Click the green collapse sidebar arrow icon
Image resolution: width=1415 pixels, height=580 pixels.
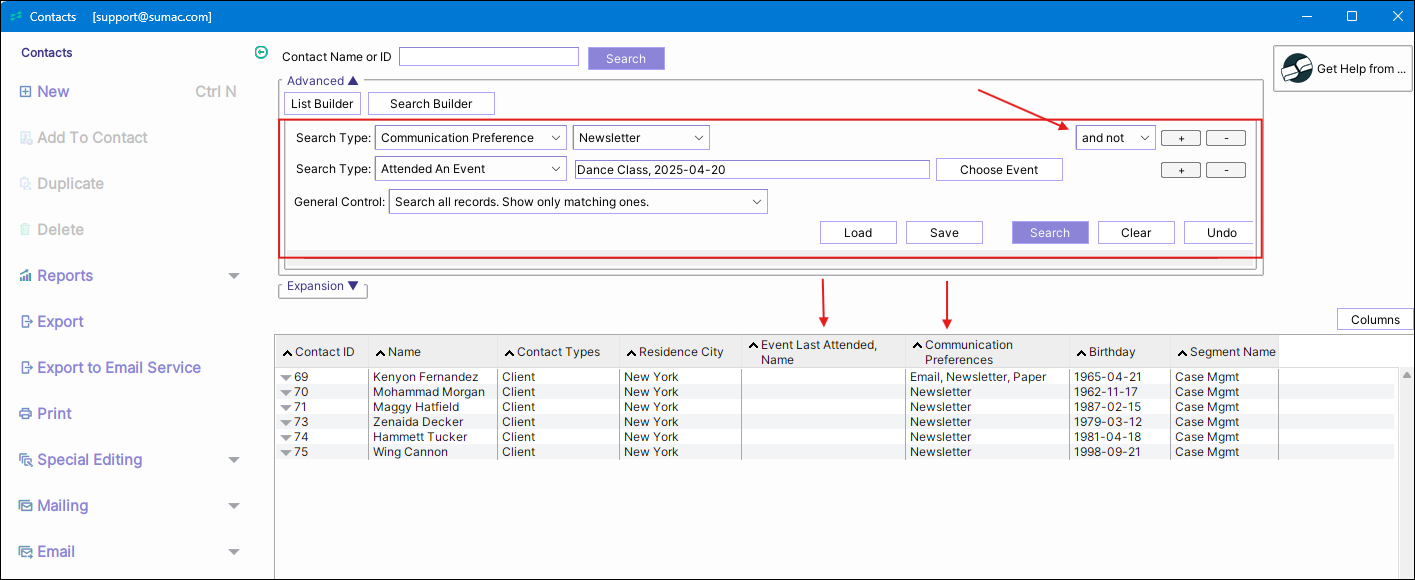pos(262,53)
